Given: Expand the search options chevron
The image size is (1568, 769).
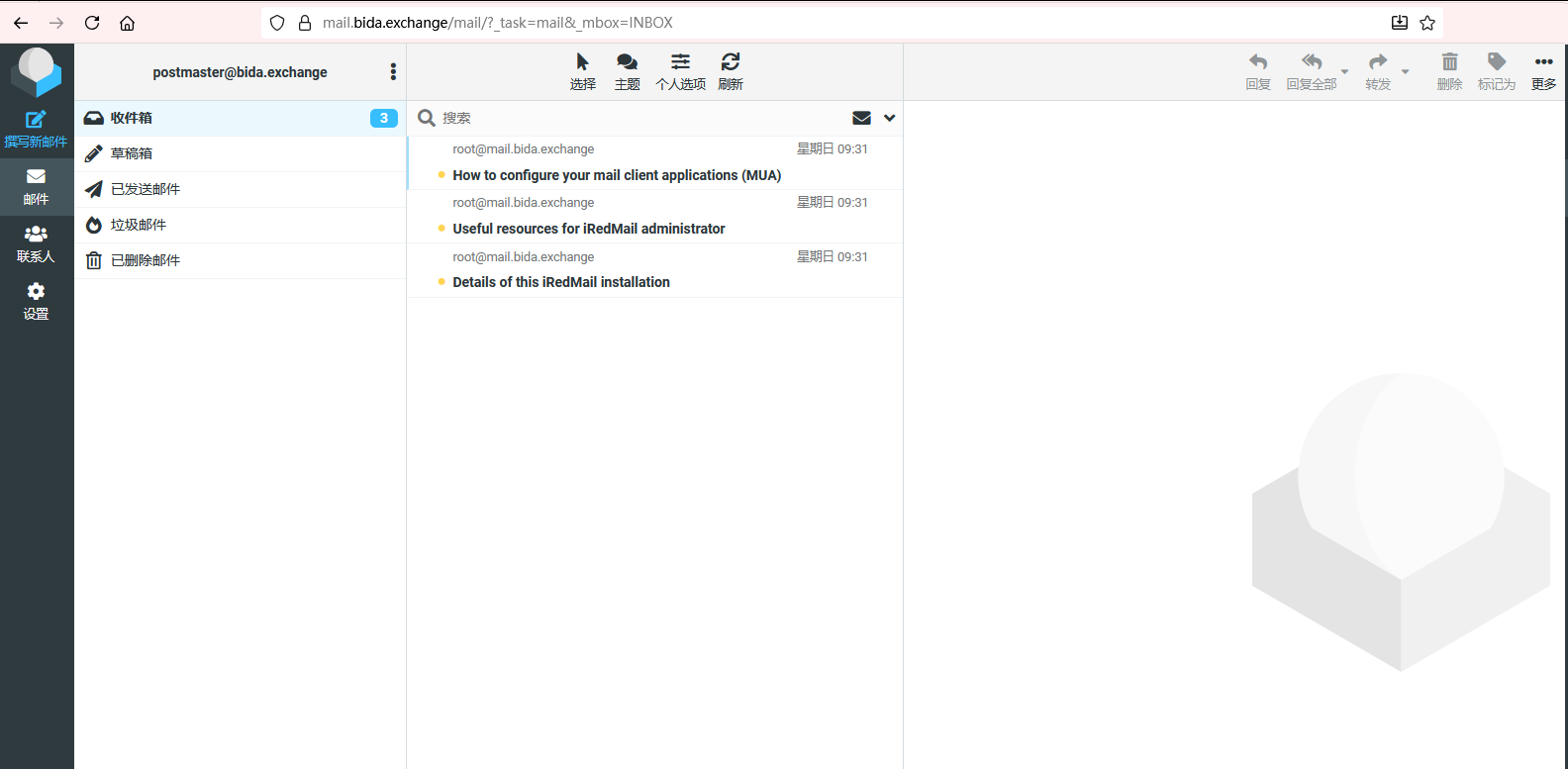Looking at the screenshot, I should pyautogui.click(x=890, y=118).
